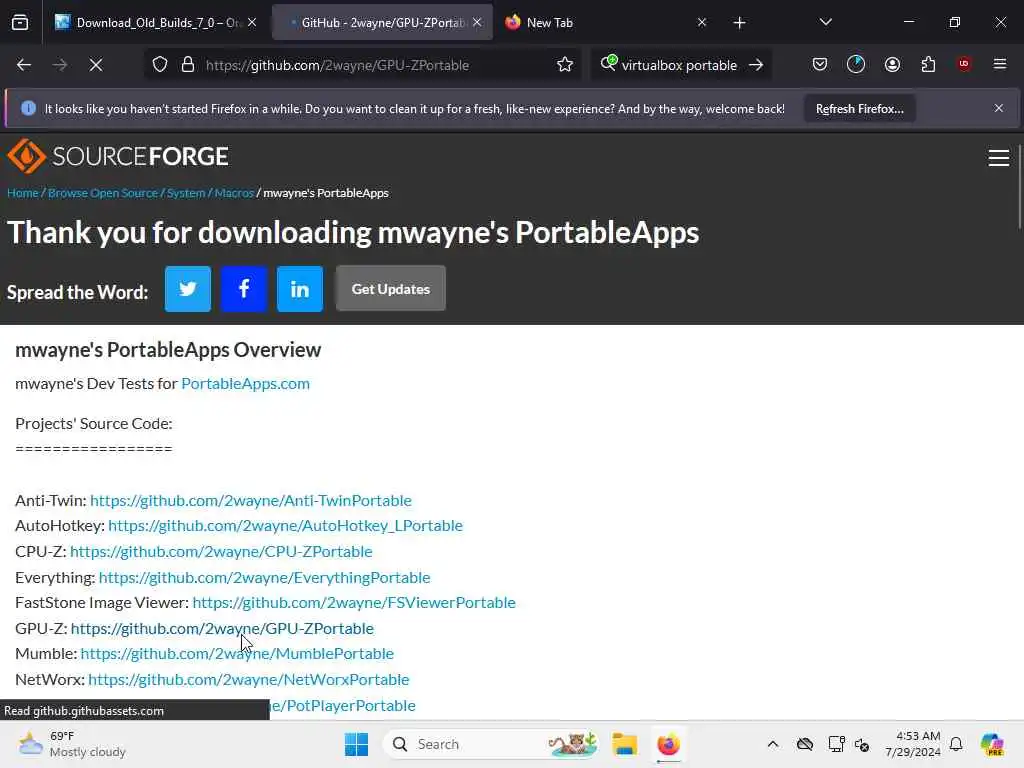The width and height of the screenshot is (1024, 768).
Task: Open the cloud-off tray icon
Action: pyautogui.click(x=805, y=744)
